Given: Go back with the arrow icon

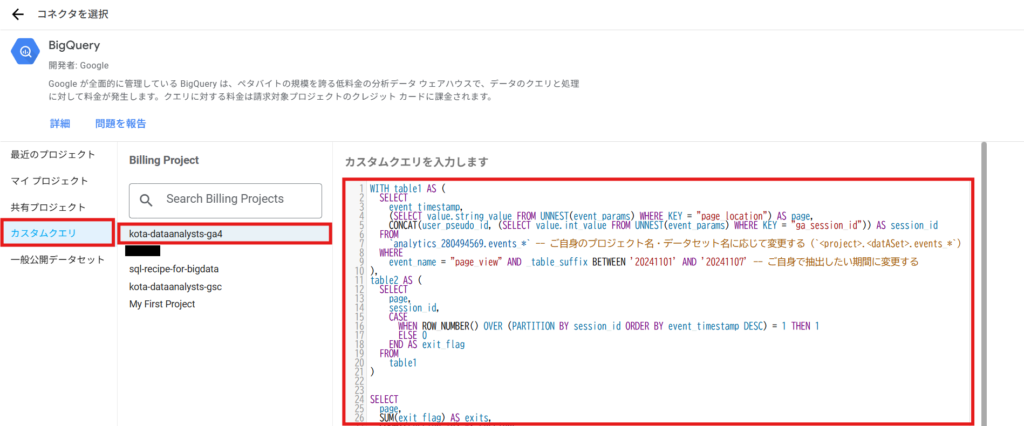Looking at the screenshot, I should click(x=18, y=14).
